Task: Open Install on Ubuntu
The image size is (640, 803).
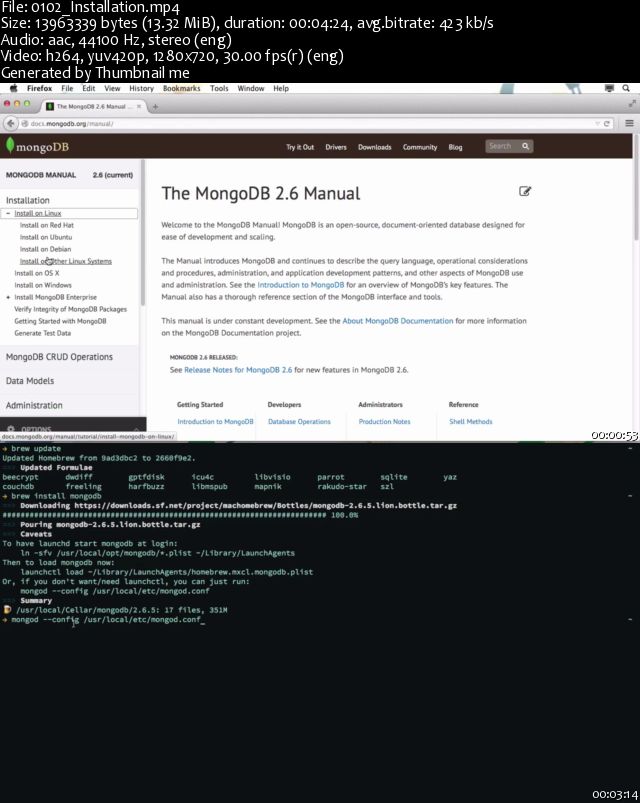Action: tap(46, 237)
